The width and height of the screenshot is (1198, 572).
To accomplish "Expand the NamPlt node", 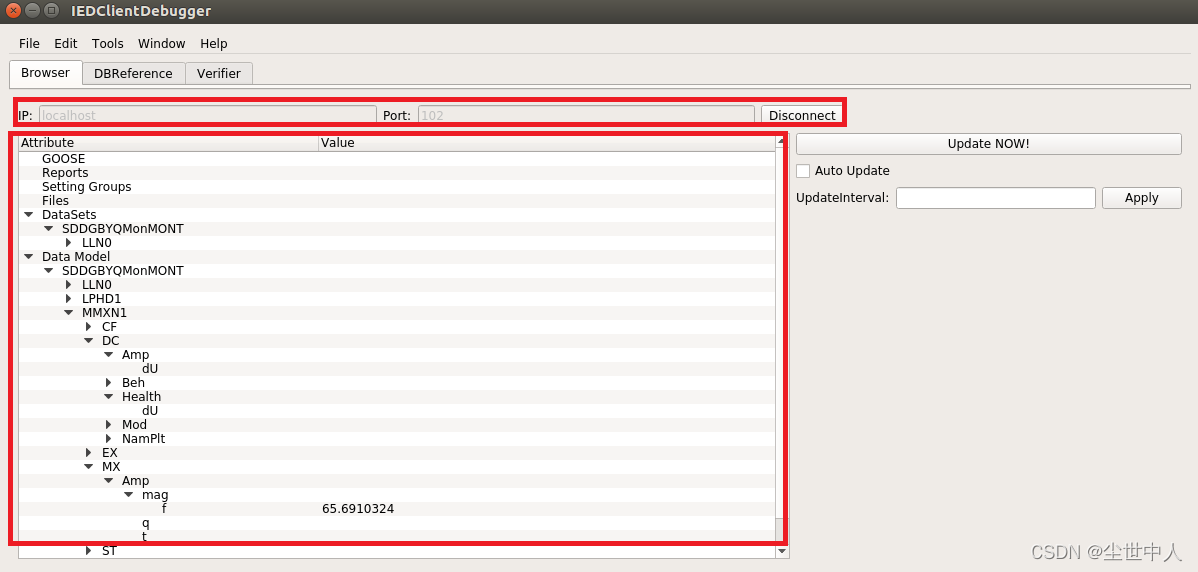I will click(108, 438).
